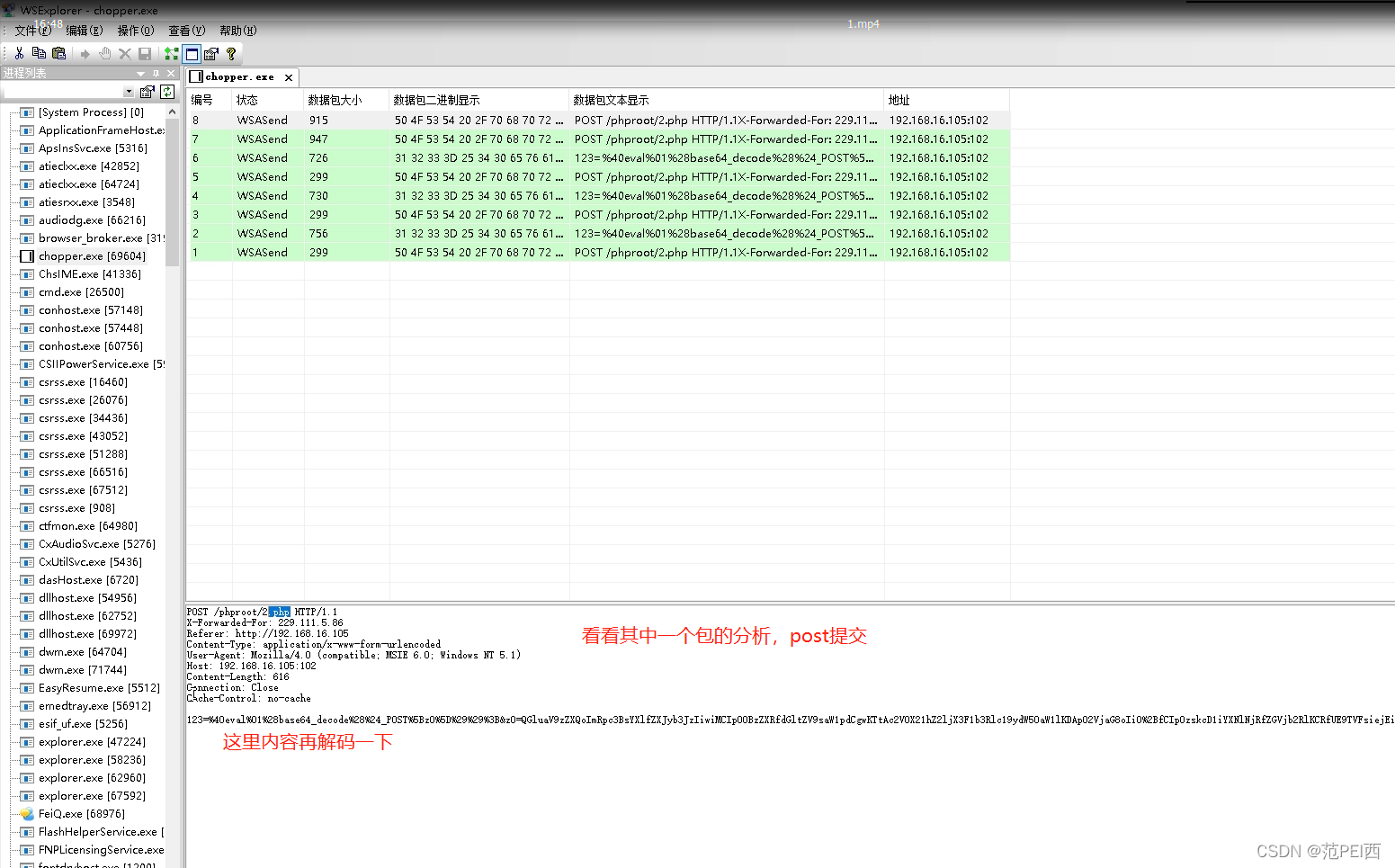Click the floppy disk save icon
The height and width of the screenshot is (868, 1395).
coord(145,54)
